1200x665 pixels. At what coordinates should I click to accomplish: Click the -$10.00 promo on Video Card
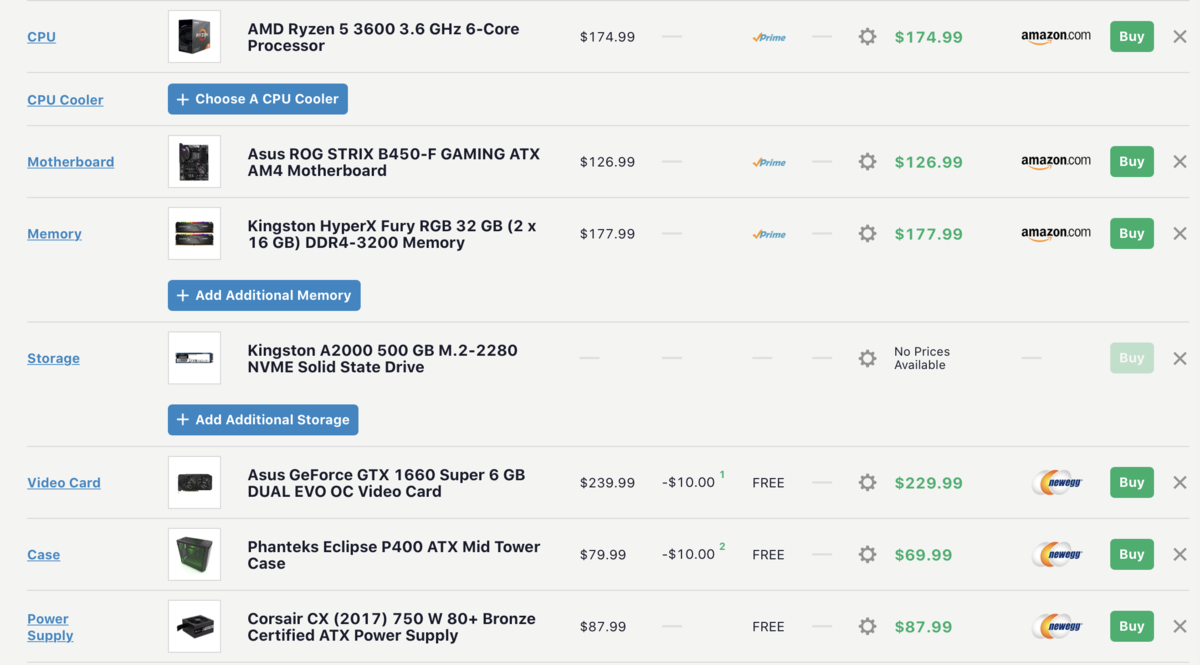coord(688,483)
